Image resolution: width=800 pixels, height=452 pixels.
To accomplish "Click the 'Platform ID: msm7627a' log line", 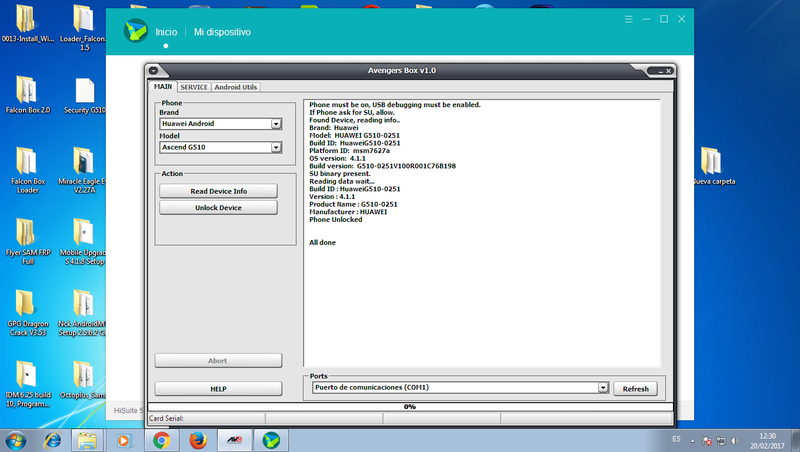I will pyautogui.click(x=349, y=151).
